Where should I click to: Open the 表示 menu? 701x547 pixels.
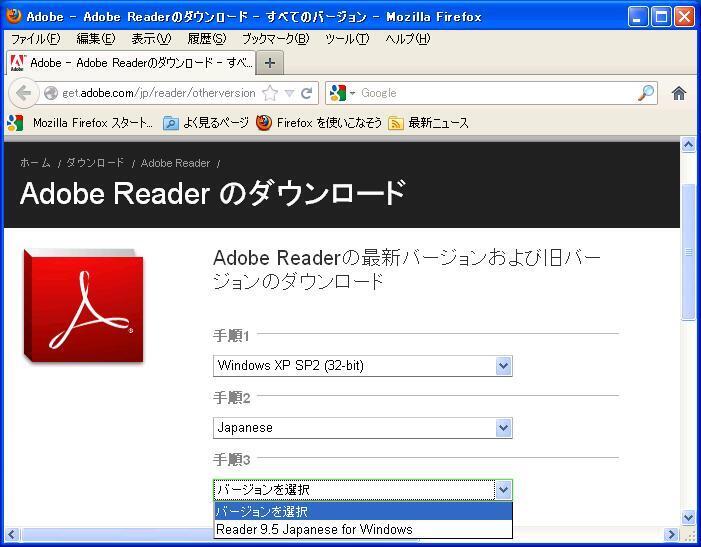(x=151, y=39)
